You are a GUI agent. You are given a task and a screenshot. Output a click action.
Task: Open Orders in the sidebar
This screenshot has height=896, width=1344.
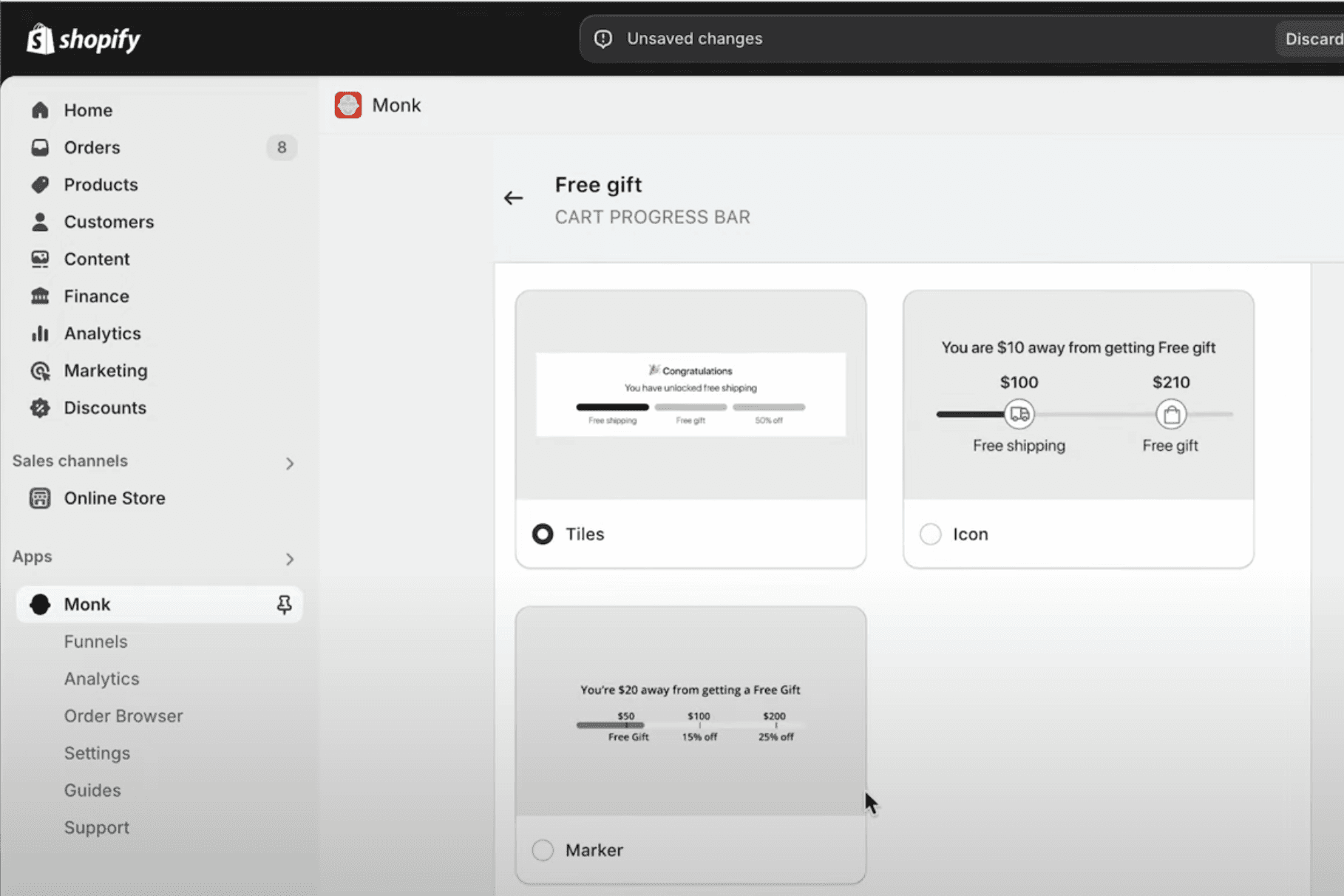click(x=92, y=147)
